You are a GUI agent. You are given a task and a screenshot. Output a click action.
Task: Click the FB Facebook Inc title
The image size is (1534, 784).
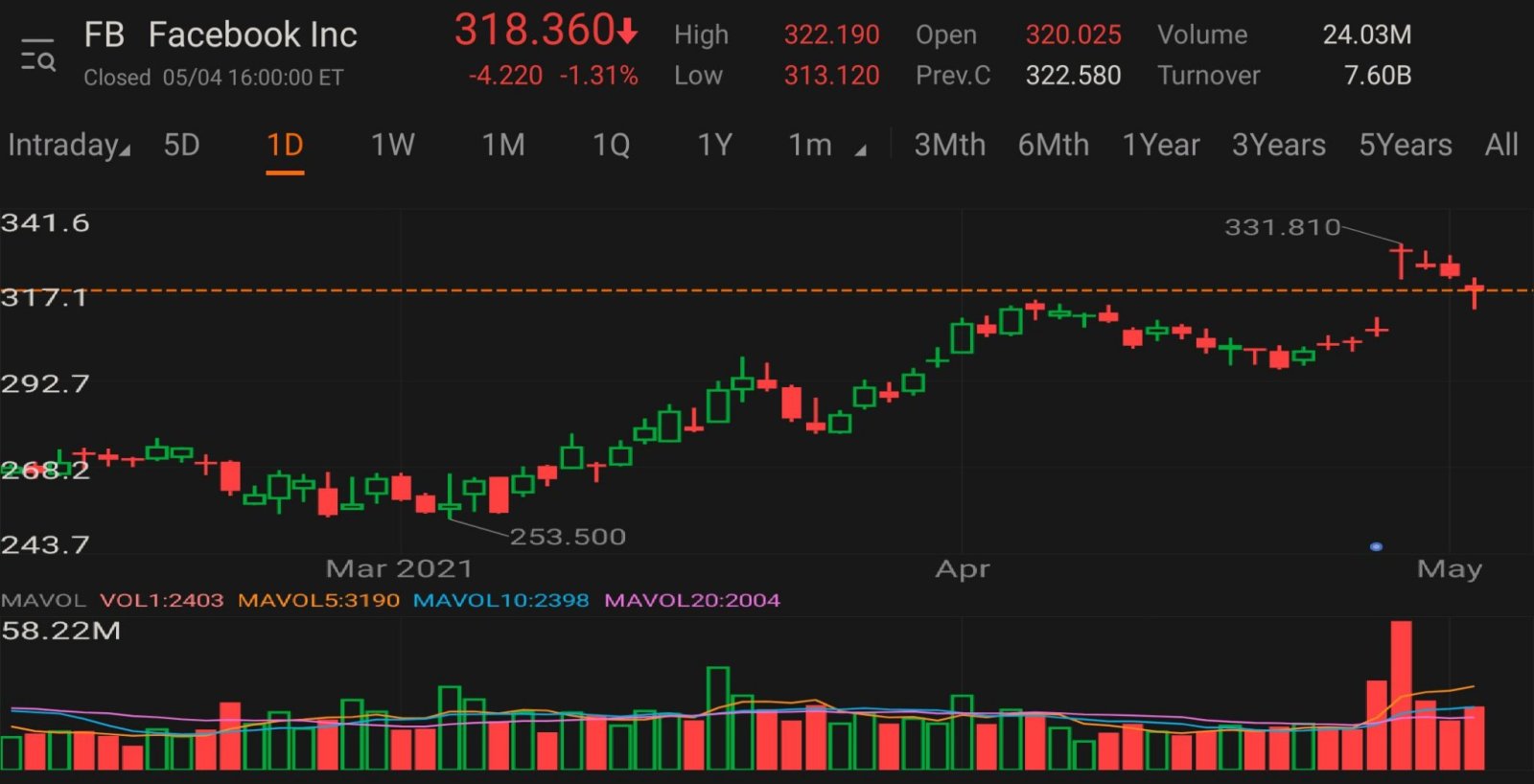tap(221, 35)
